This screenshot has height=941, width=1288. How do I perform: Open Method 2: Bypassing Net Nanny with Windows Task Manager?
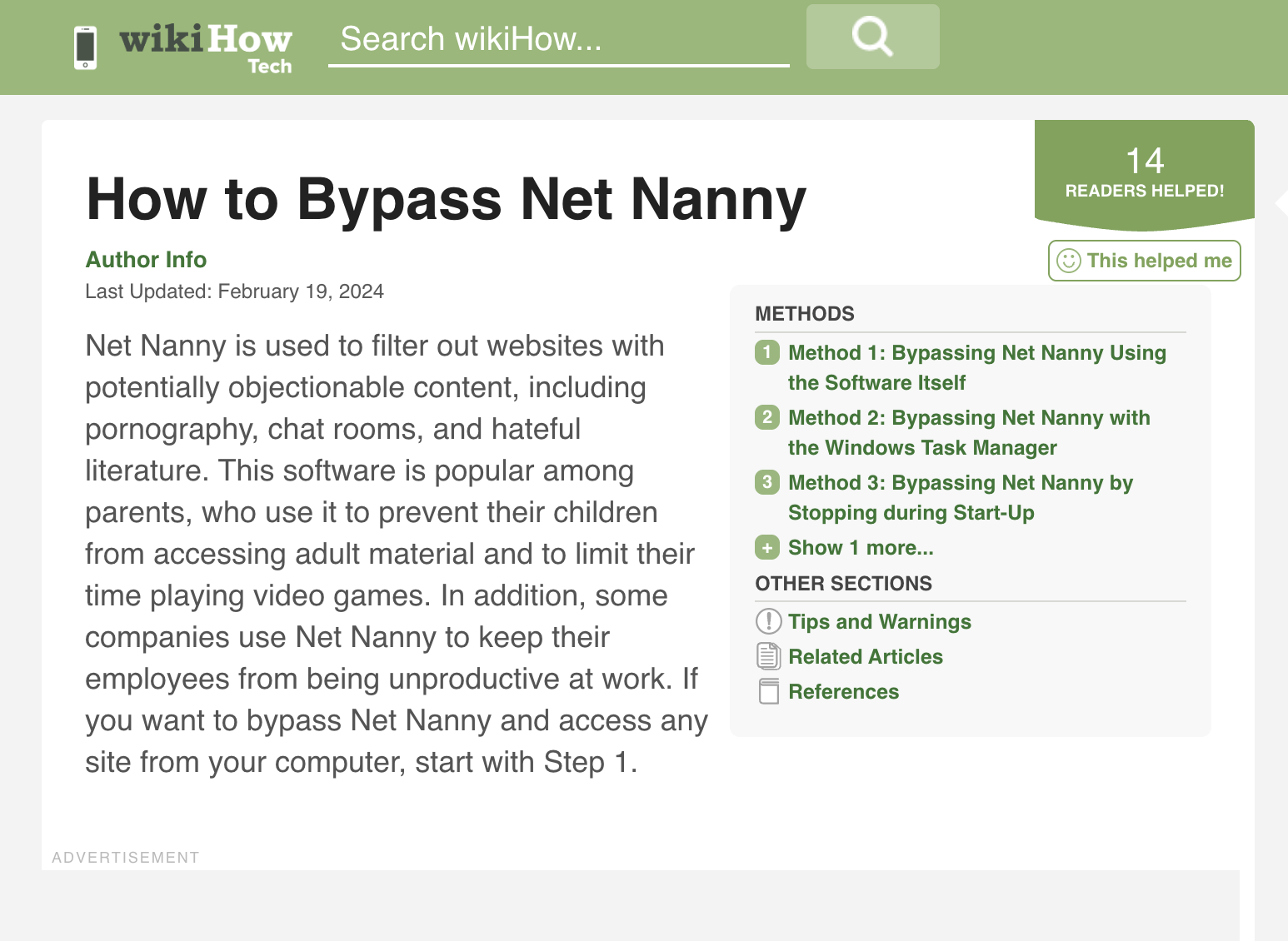[x=969, y=432]
